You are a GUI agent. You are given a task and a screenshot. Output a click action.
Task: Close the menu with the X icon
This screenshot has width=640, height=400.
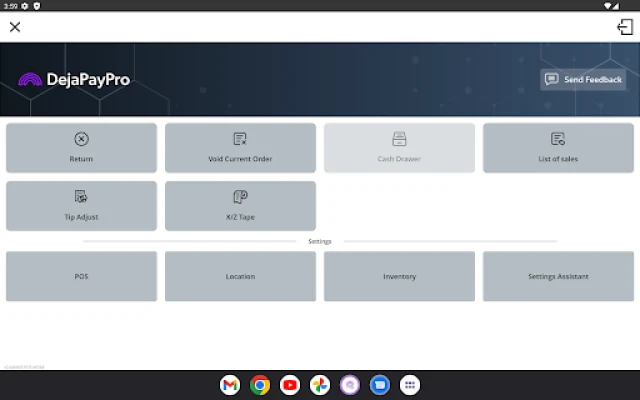pos(15,27)
